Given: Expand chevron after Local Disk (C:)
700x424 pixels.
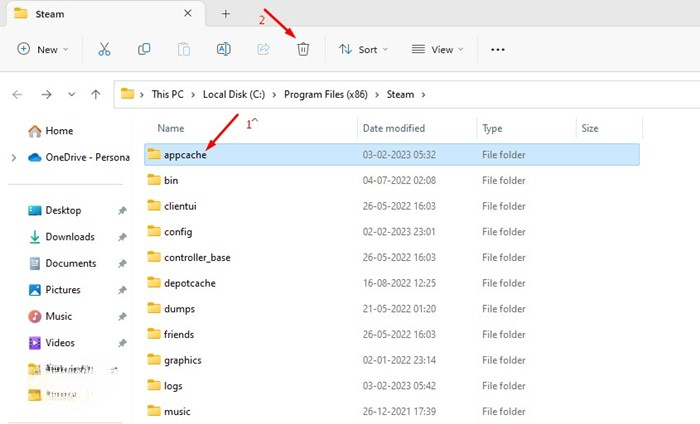Looking at the screenshot, I should point(274,95).
